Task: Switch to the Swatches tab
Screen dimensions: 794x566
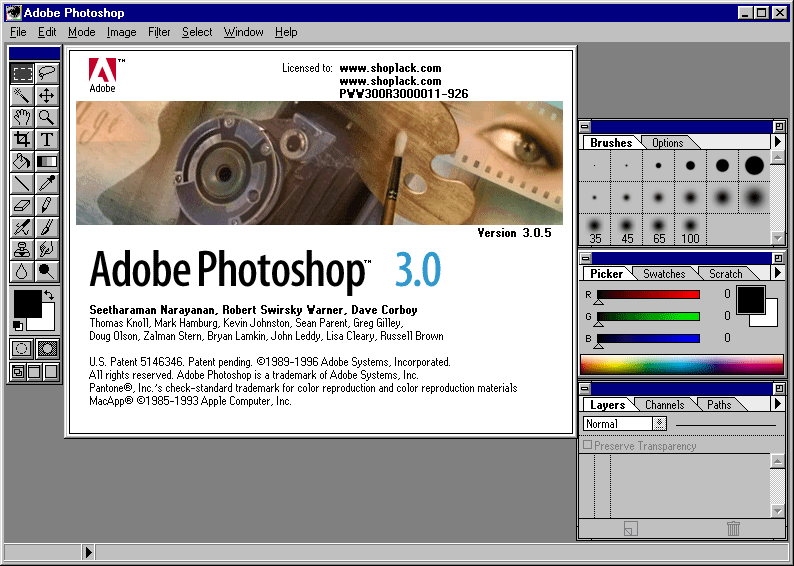Action: coord(664,274)
